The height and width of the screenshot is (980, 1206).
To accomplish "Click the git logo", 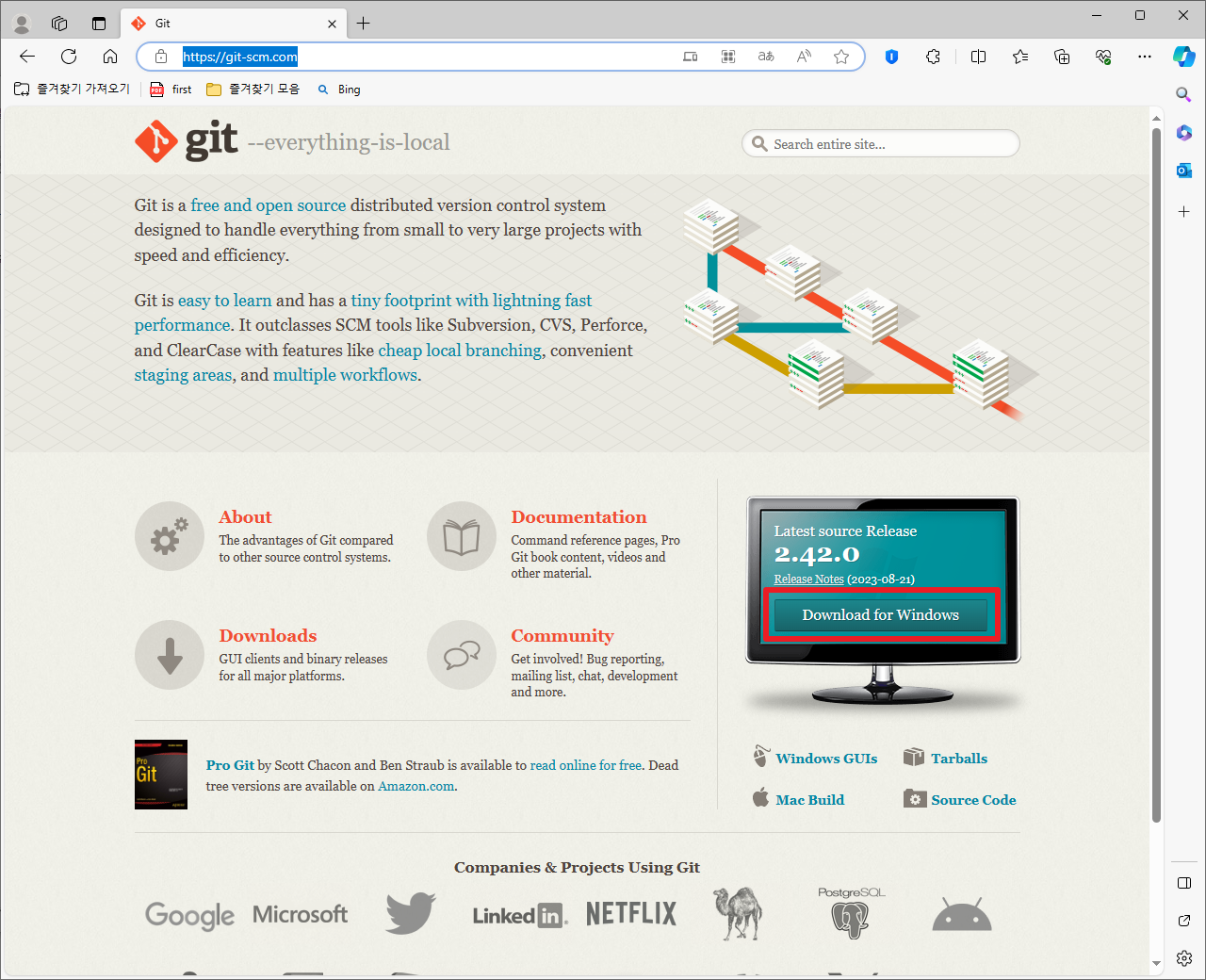I will click(186, 141).
